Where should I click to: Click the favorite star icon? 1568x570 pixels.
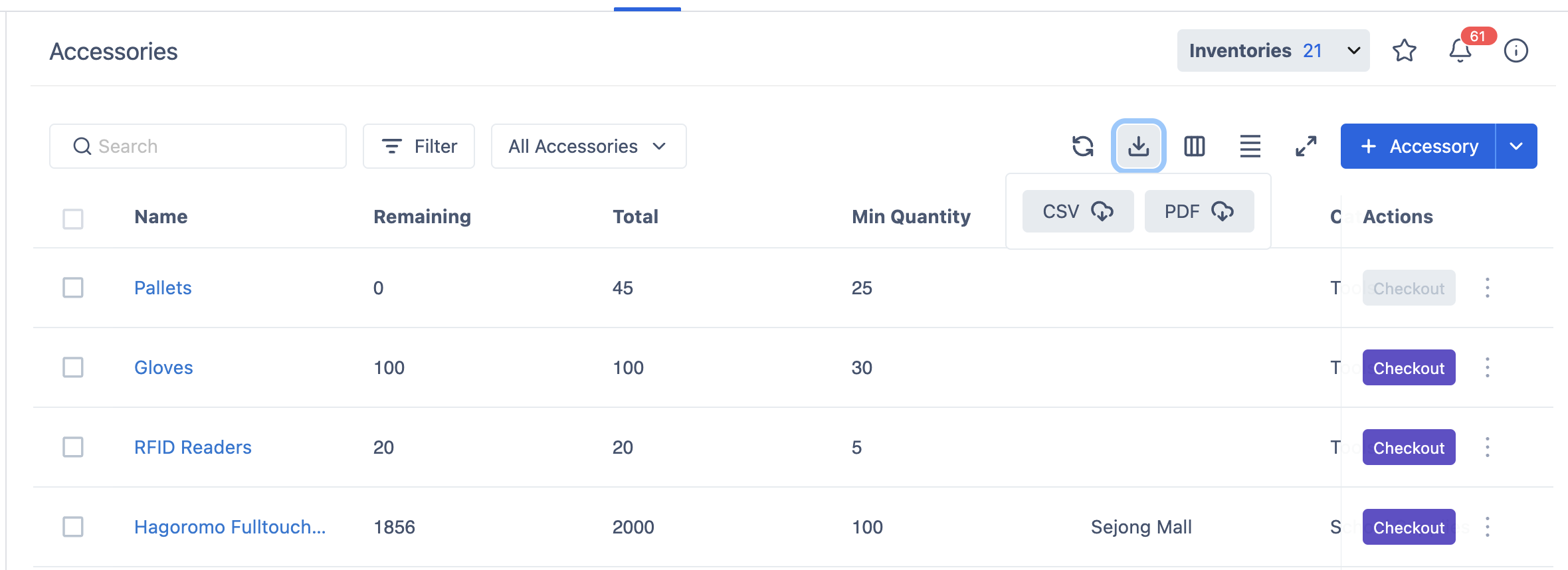point(1404,50)
